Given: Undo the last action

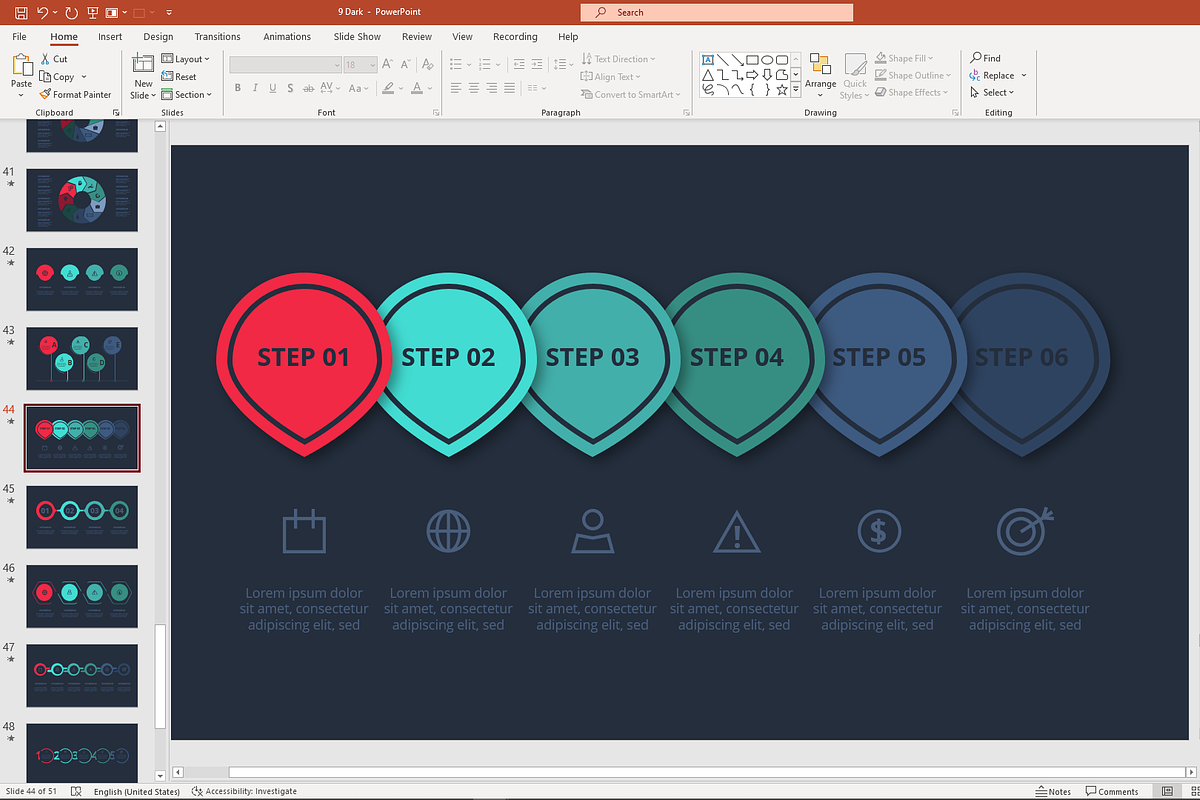Looking at the screenshot, I should pos(42,12).
